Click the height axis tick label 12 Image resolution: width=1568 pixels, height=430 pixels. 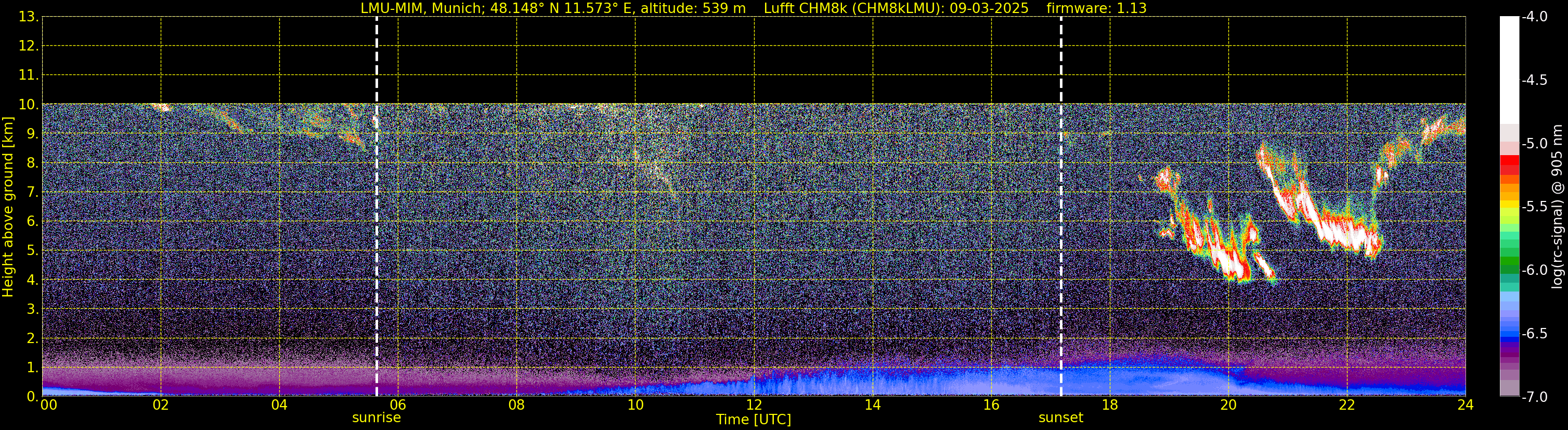coord(28,46)
